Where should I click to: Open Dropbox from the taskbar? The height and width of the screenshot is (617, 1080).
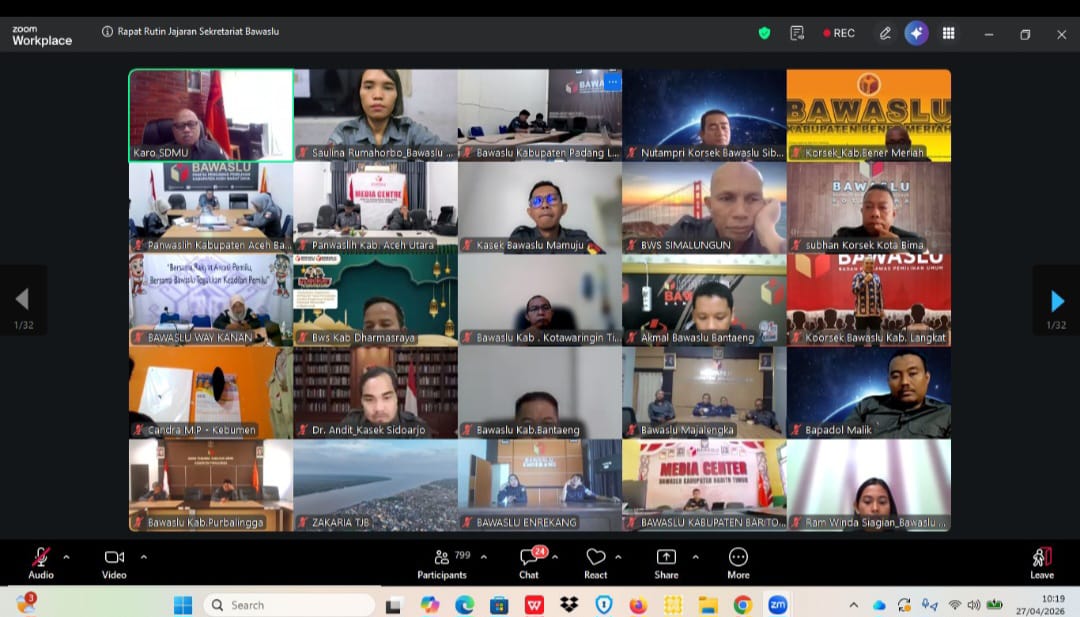569,605
